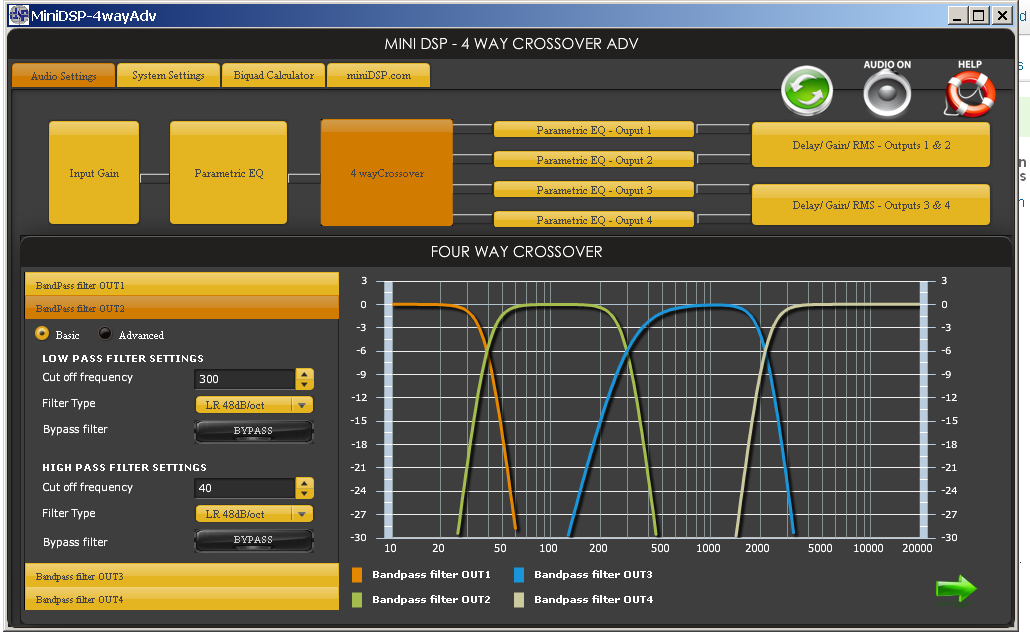Click the HIGH PASS FILTER SETTINGS heading
The height and width of the screenshot is (633, 1030).
[x=124, y=468]
